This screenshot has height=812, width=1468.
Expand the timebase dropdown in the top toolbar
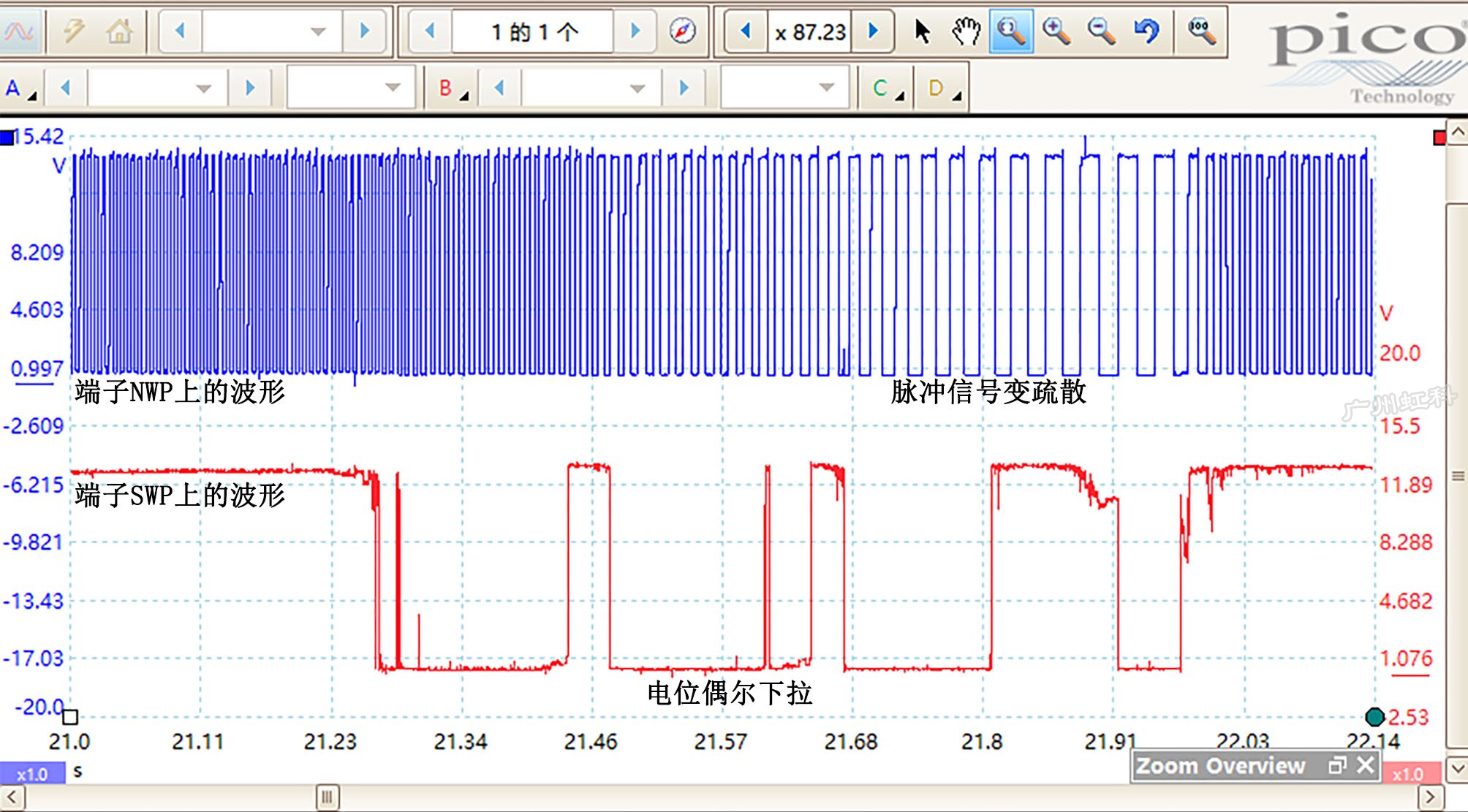pos(317,31)
